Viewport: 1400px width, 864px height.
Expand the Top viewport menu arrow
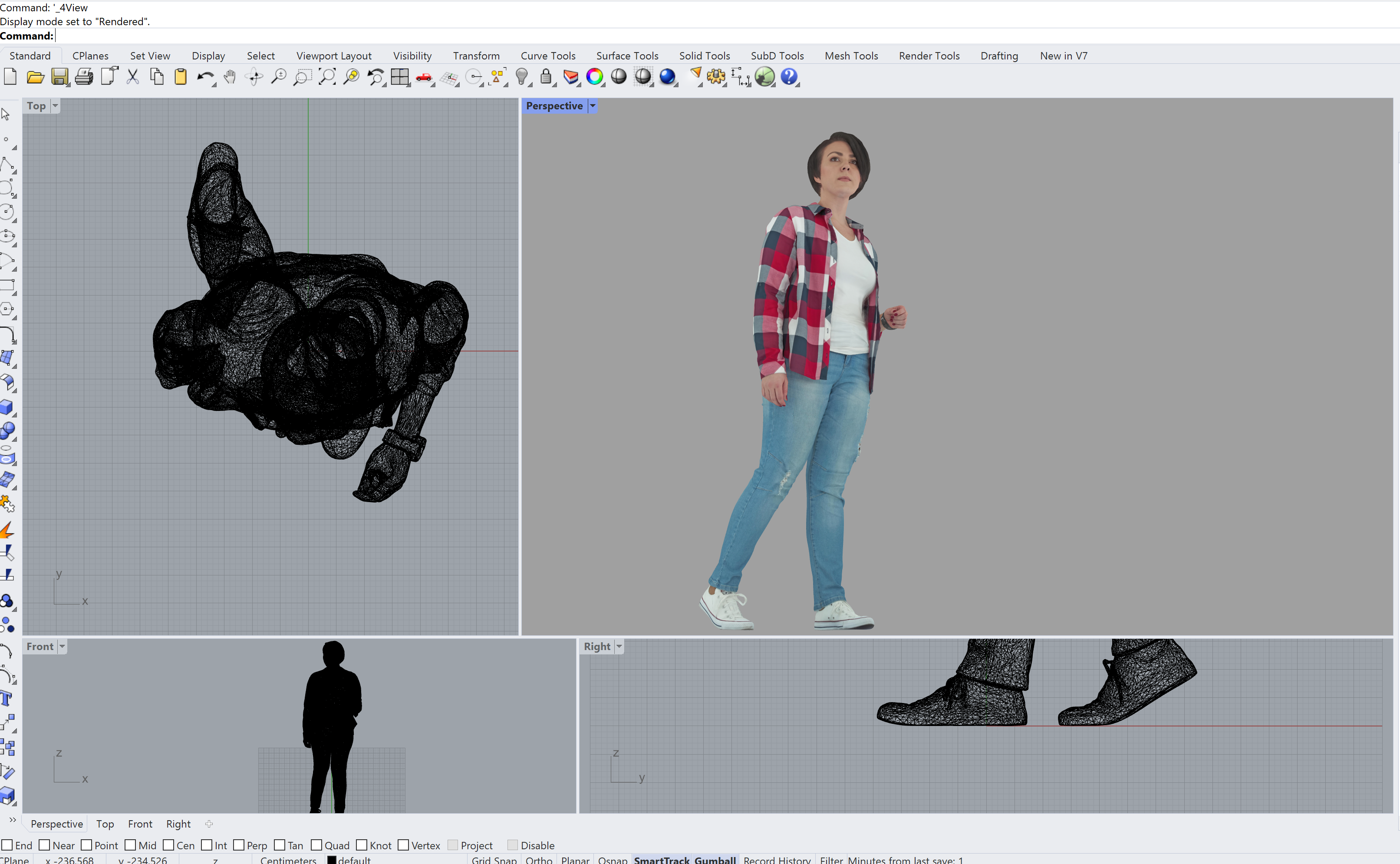[56, 106]
